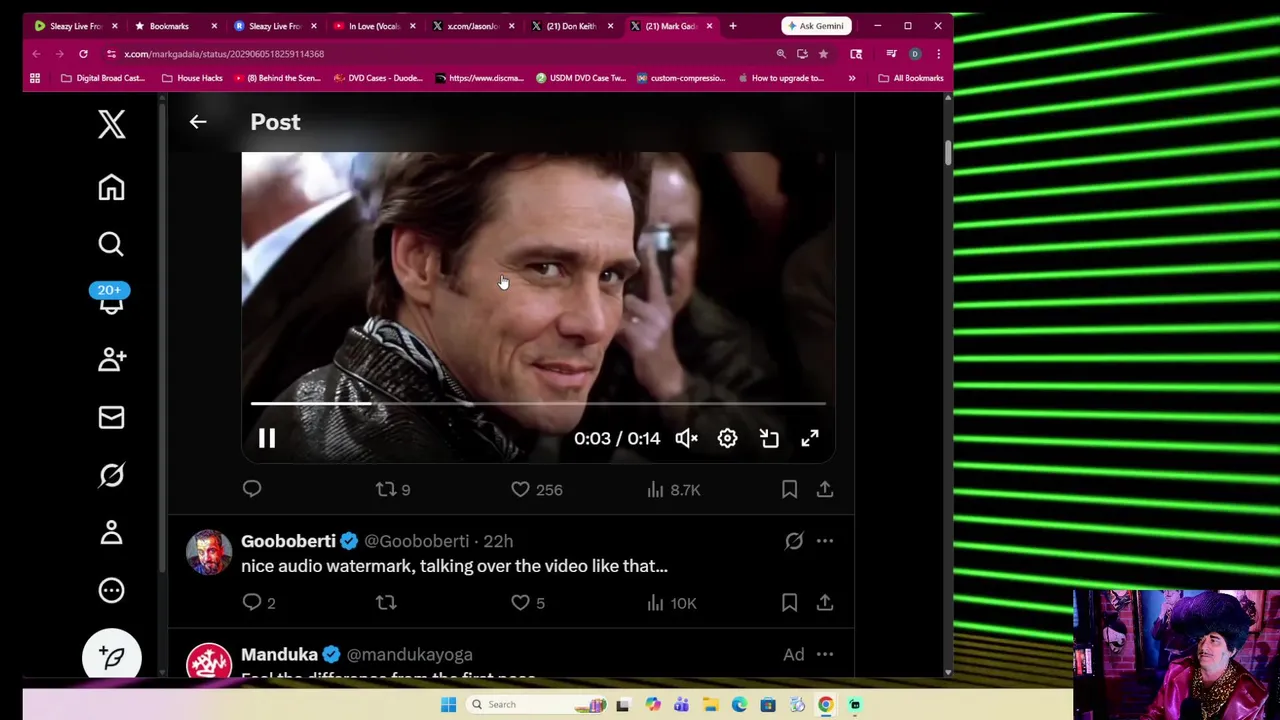Image resolution: width=1280 pixels, height=720 pixels.
Task: Seek on the video progress bar
Action: point(538,404)
